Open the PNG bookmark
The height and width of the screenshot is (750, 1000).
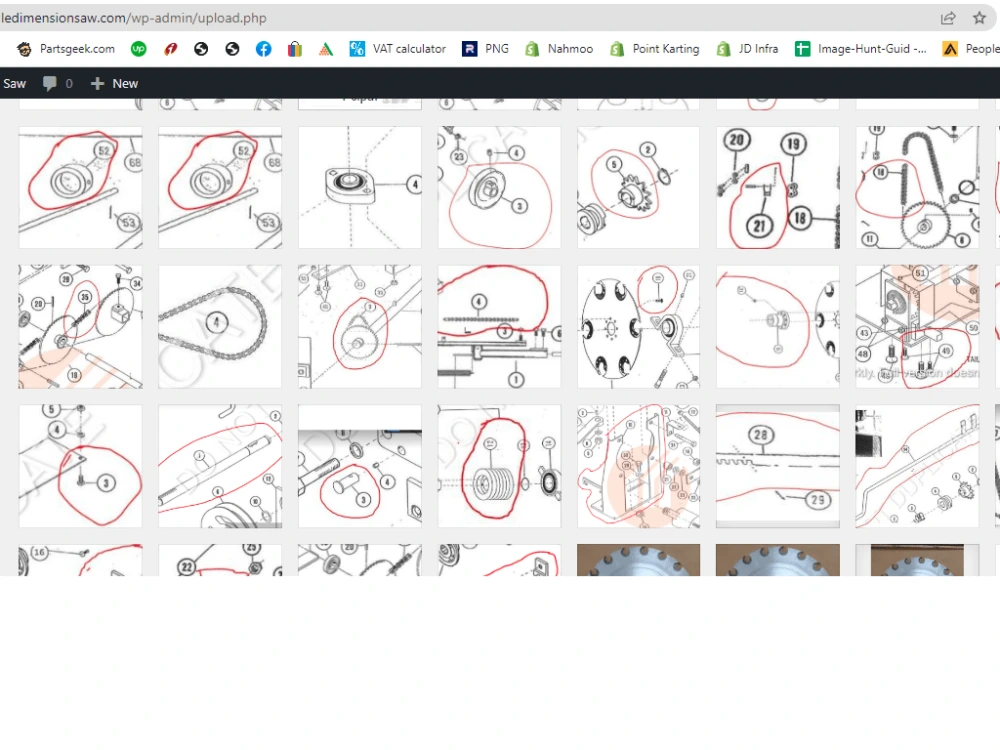(x=485, y=49)
